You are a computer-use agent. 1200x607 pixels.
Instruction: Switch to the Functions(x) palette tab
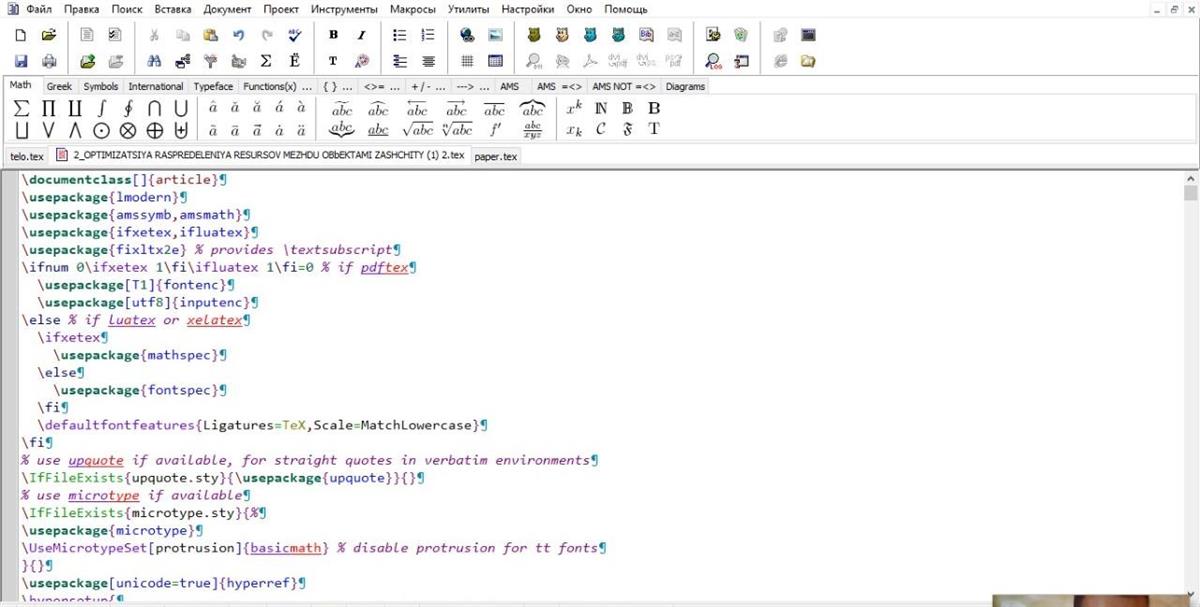click(x=278, y=87)
